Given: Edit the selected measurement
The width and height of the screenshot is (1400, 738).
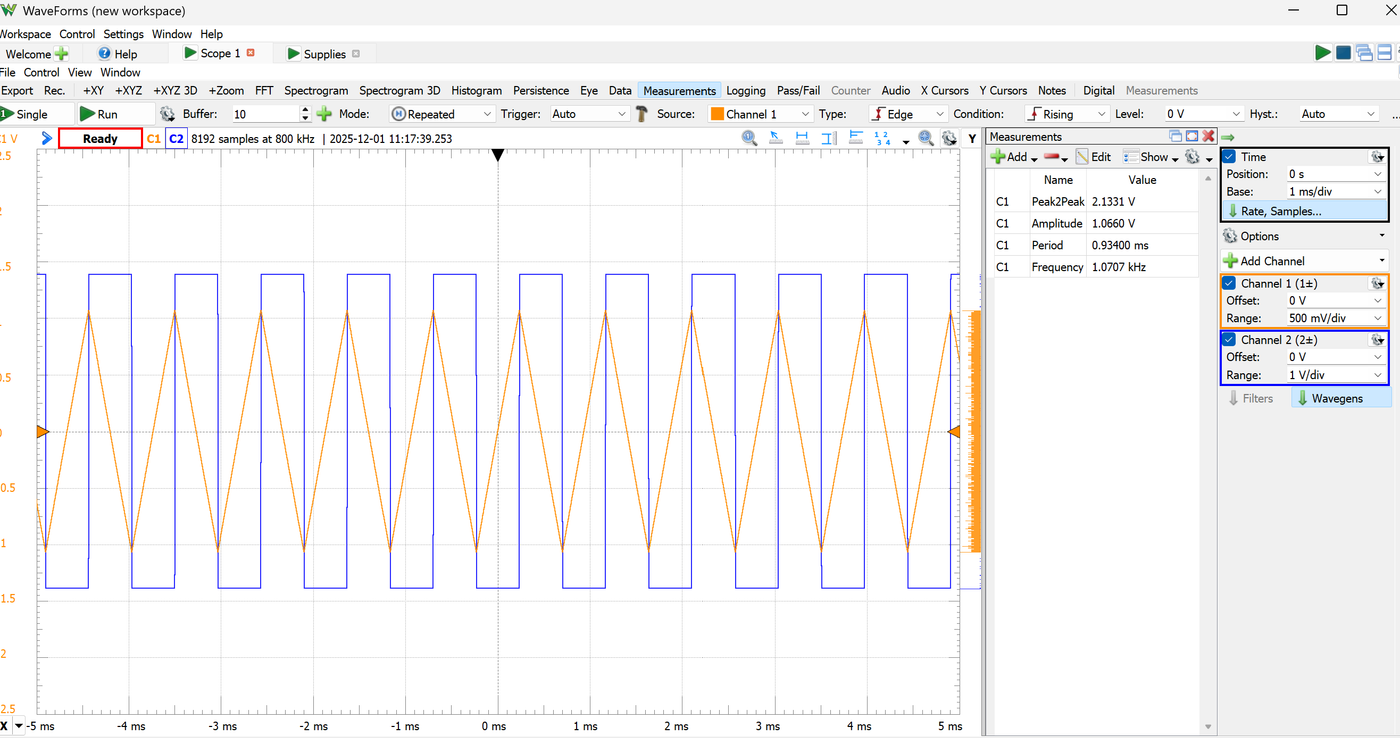Looking at the screenshot, I should pyautogui.click(x=1093, y=157).
